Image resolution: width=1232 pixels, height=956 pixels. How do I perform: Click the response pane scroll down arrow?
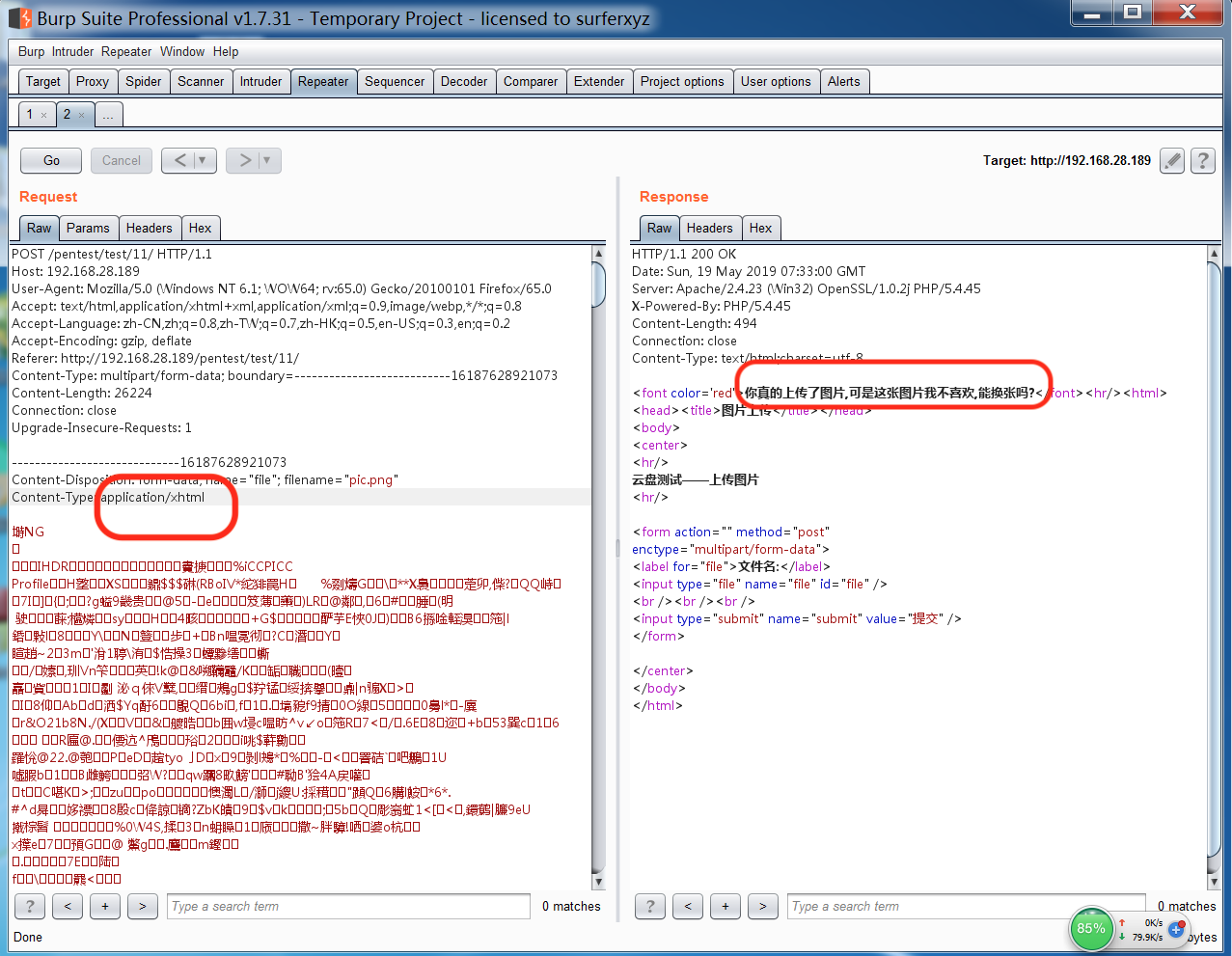pyautogui.click(x=1214, y=882)
